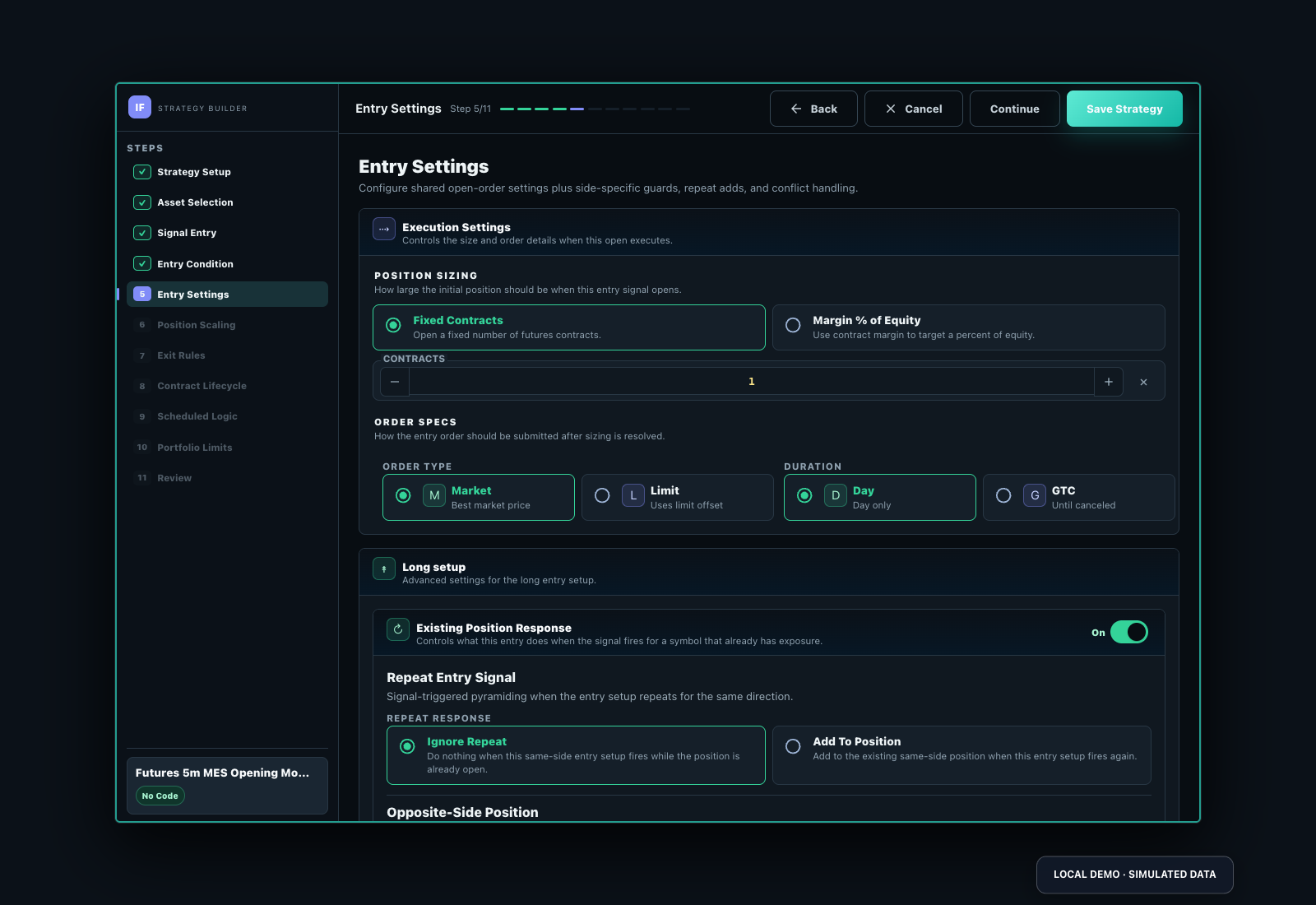1316x905 pixels.
Task: Click Save Strategy button
Action: 1124,109
